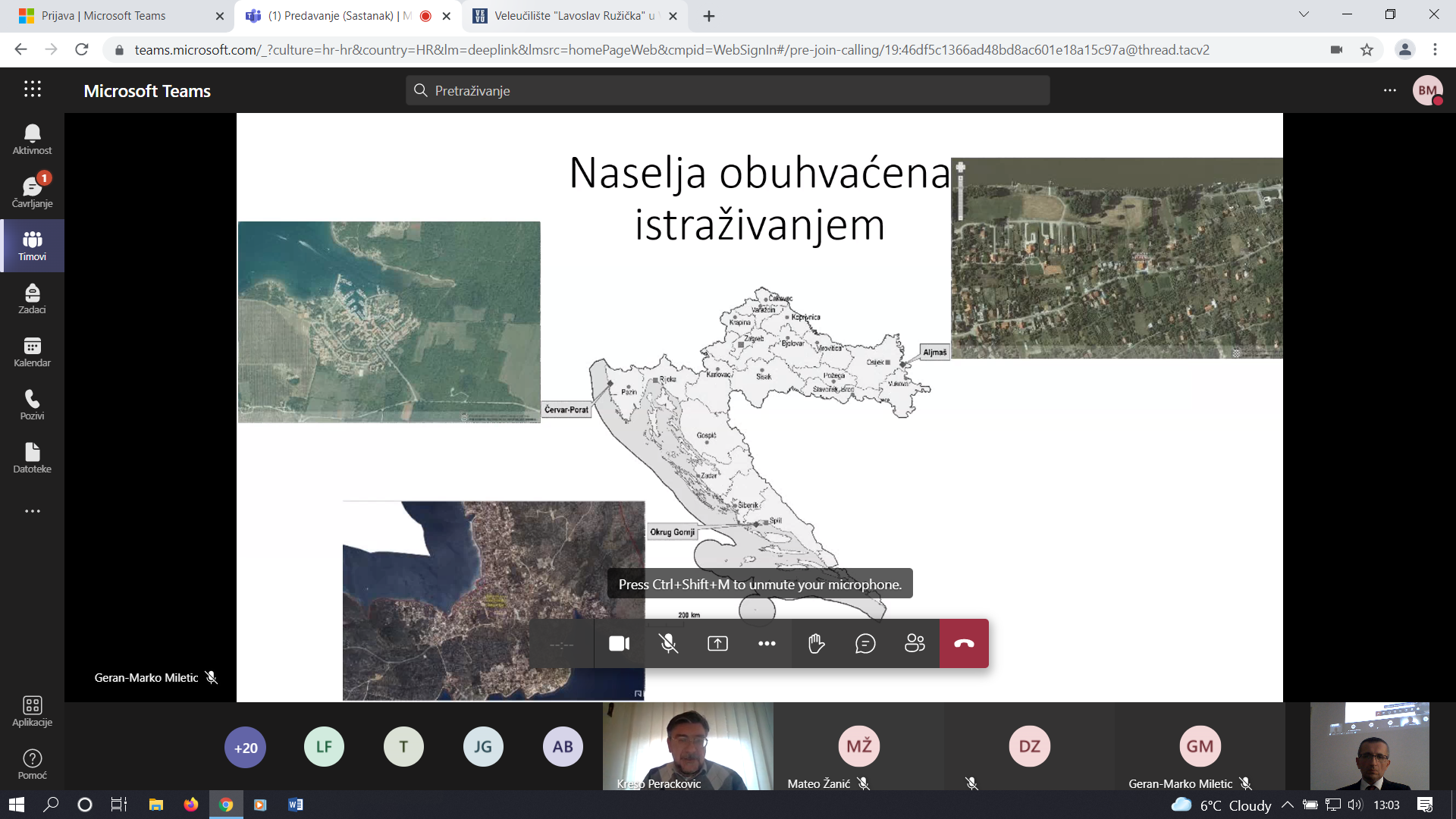The image size is (1456, 819).
Task: Unmute the microphone in call toolbar
Action: tap(668, 644)
